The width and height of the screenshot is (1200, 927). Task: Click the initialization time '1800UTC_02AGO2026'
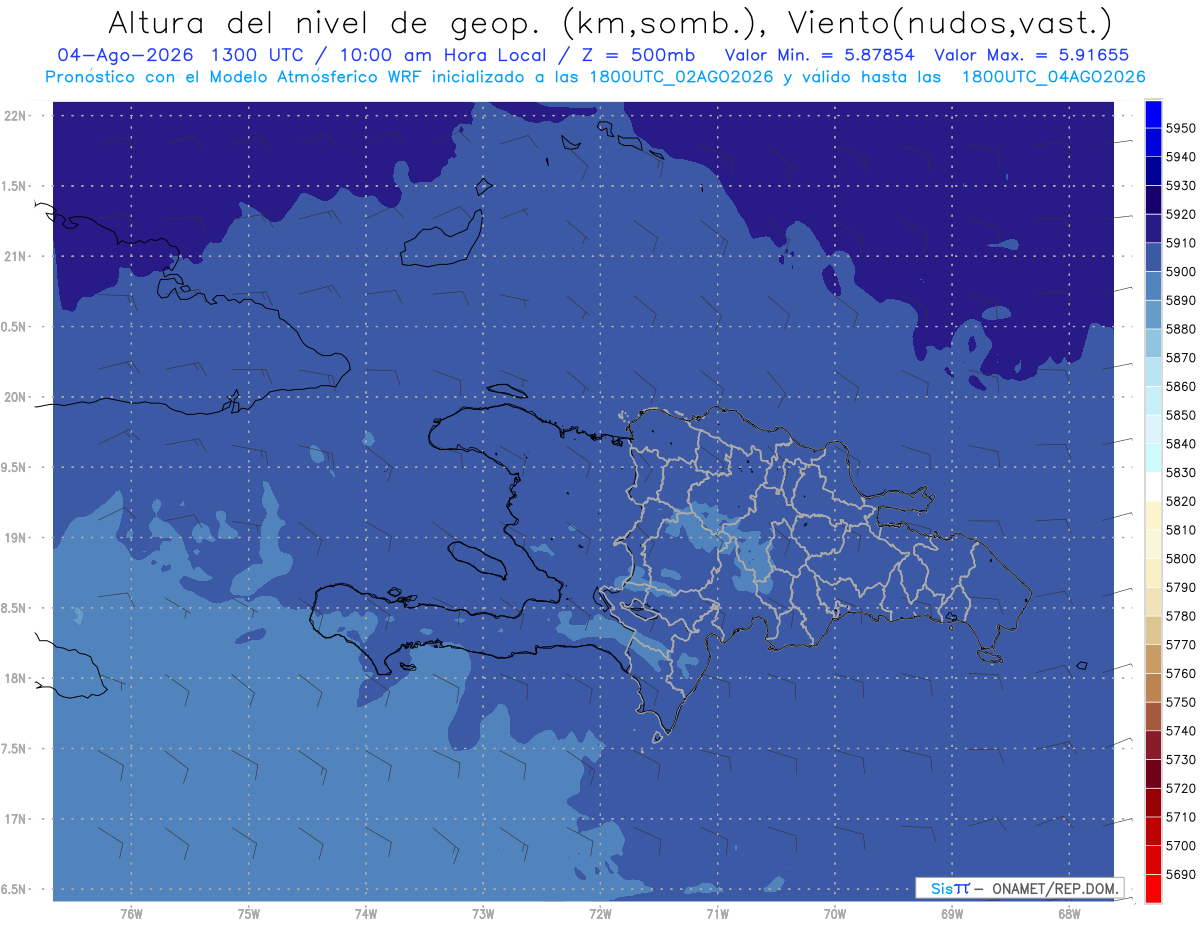pos(679,77)
